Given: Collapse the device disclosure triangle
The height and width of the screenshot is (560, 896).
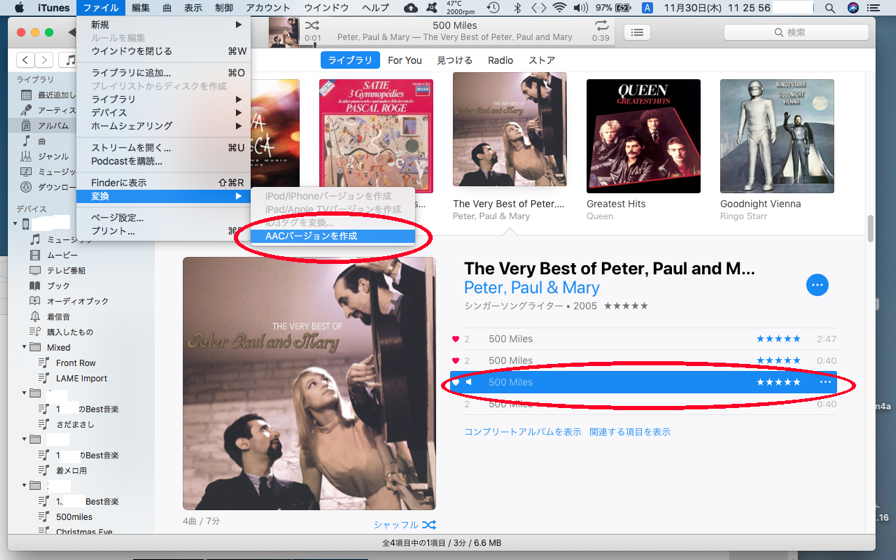Looking at the screenshot, I should [x=15, y=223].
